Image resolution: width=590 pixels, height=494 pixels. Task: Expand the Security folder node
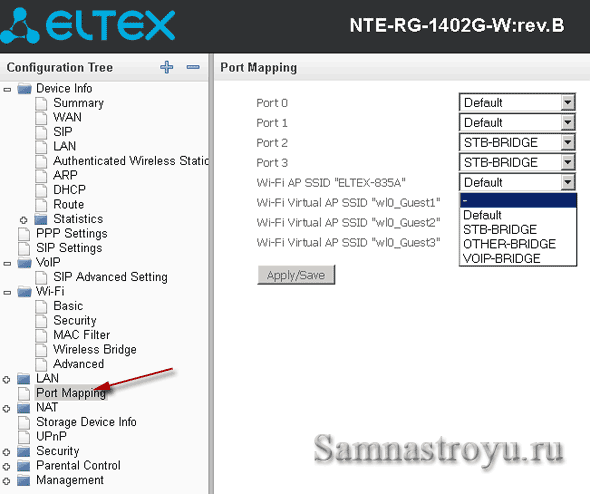(6, 452)
